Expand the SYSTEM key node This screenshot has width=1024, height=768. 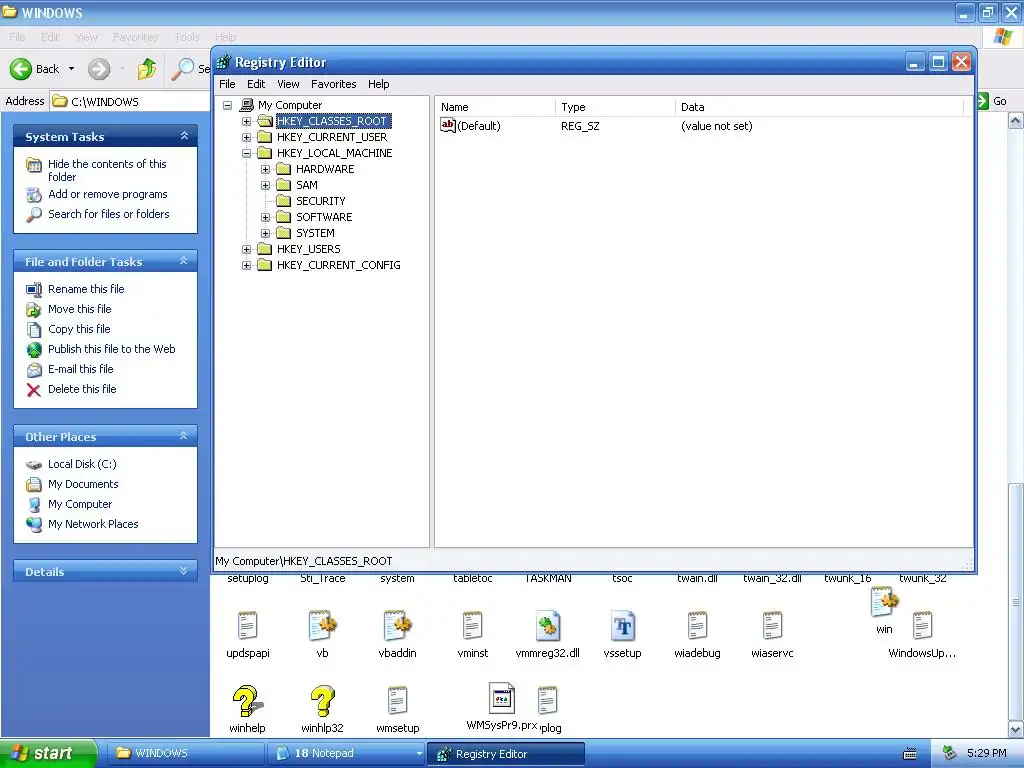265,233
